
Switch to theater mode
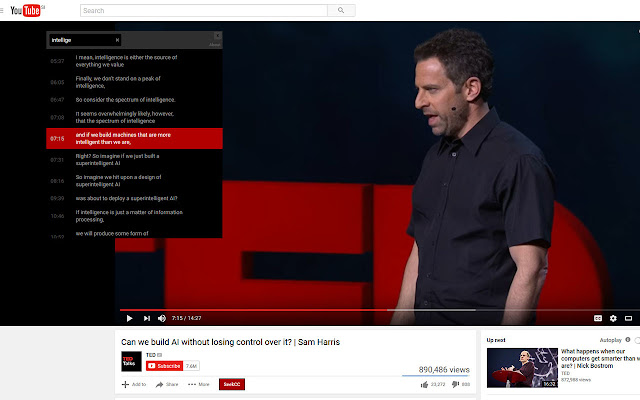[629, 318]
